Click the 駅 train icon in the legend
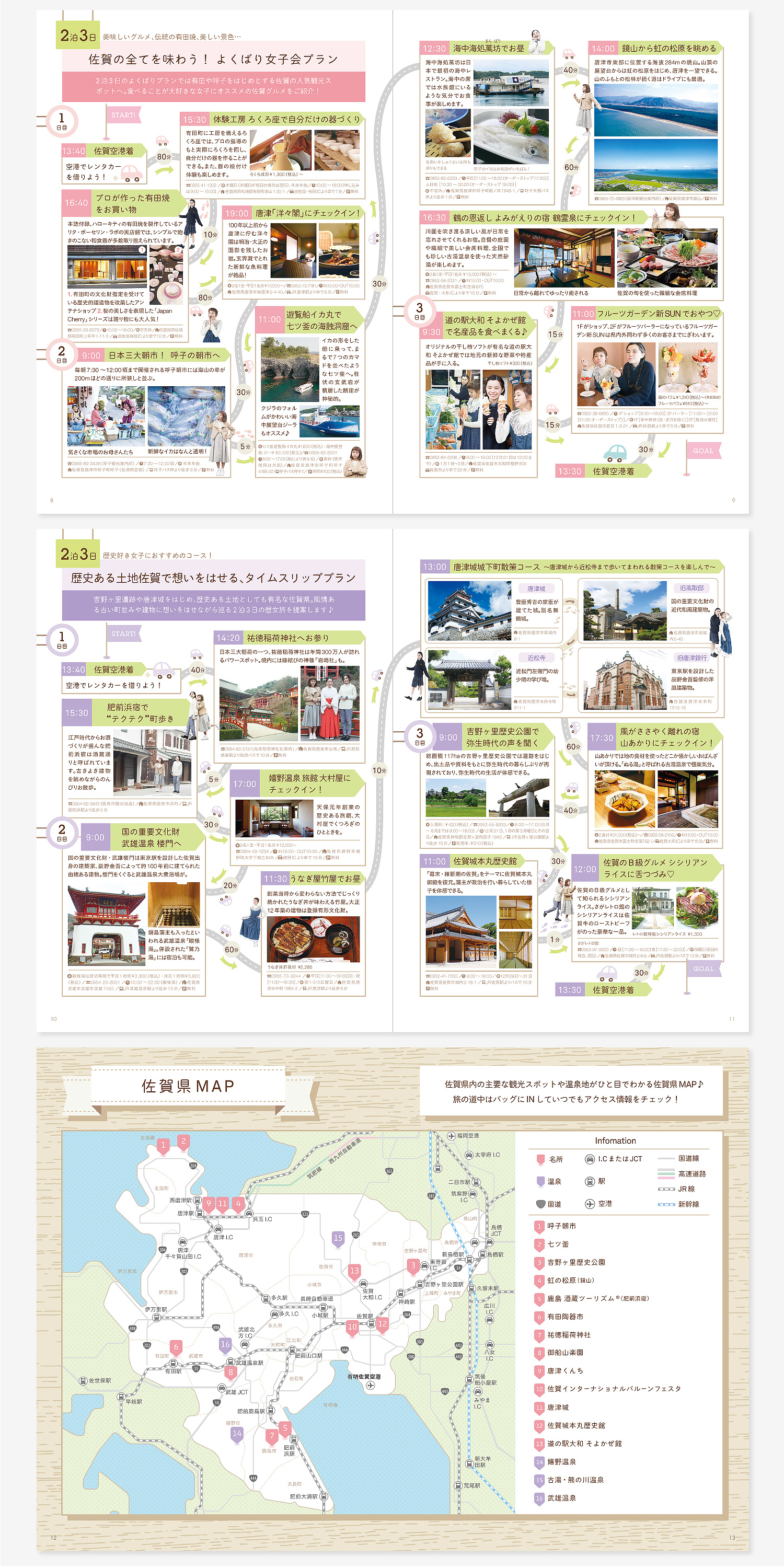 point(589,1181)
